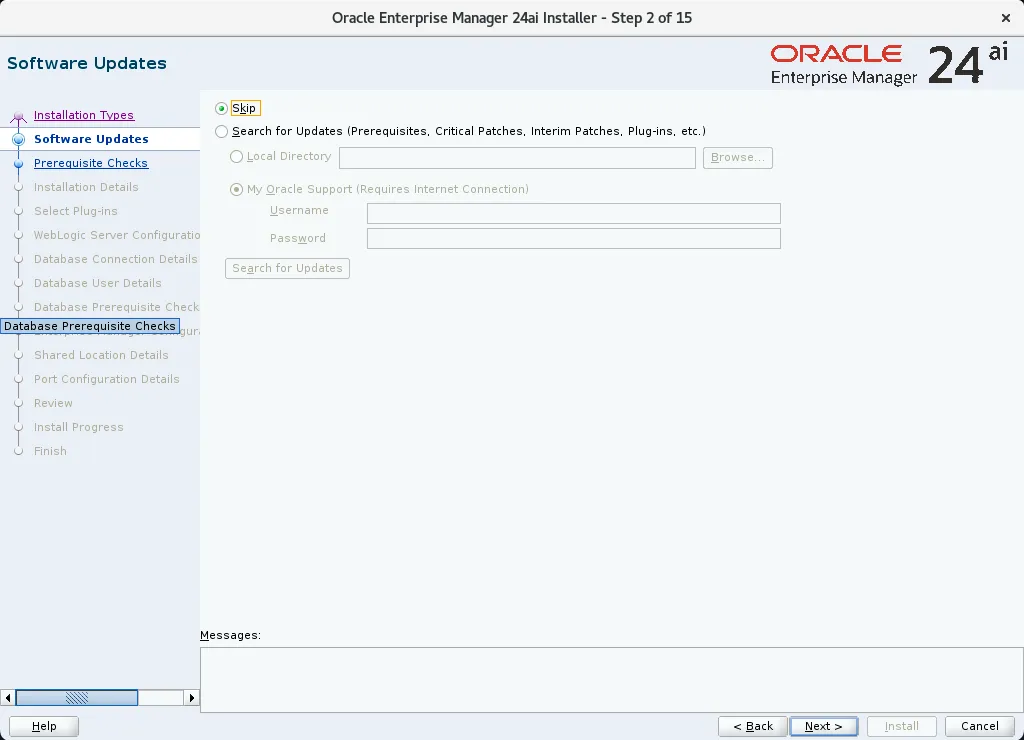
Task: Click the Review step circle icon
Action: [18, 403]
